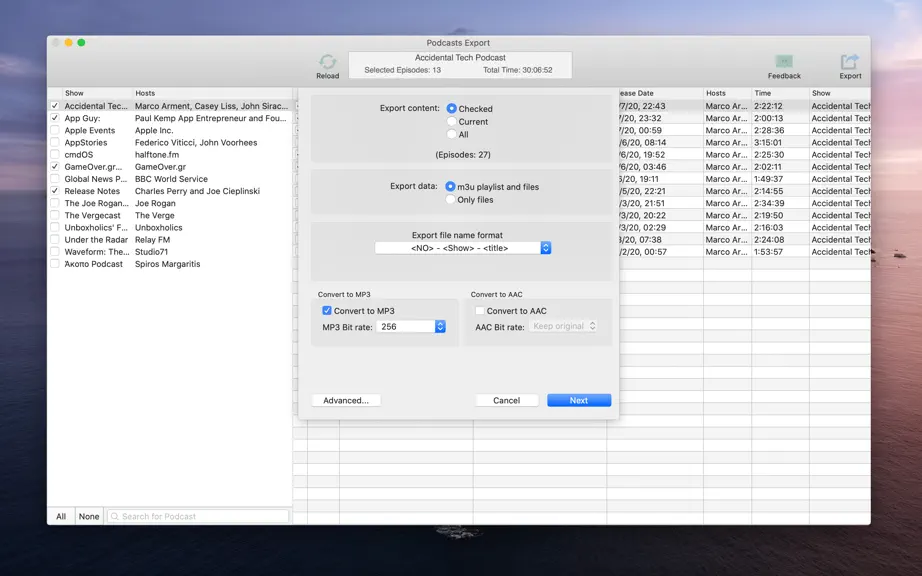Open the MP3 Bit rate dropdown
The width and height of the screenshot is (922, 576).
(x=411, y=327)
